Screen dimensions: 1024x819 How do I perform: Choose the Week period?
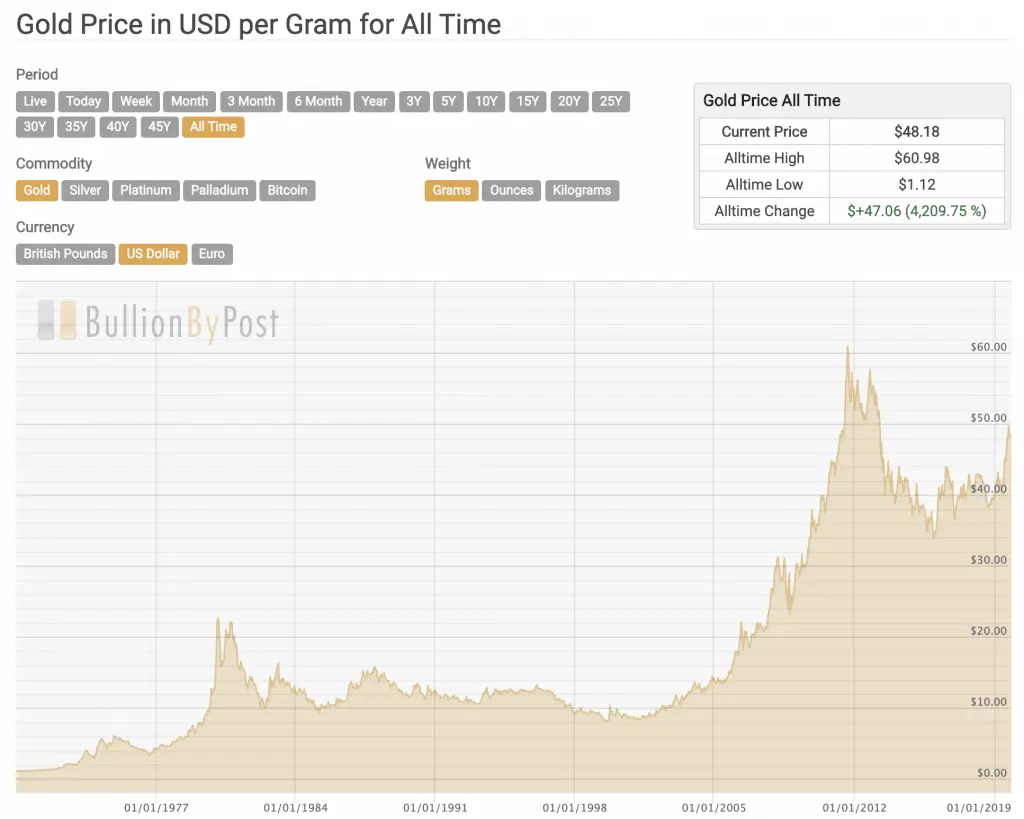click(136, 101)
